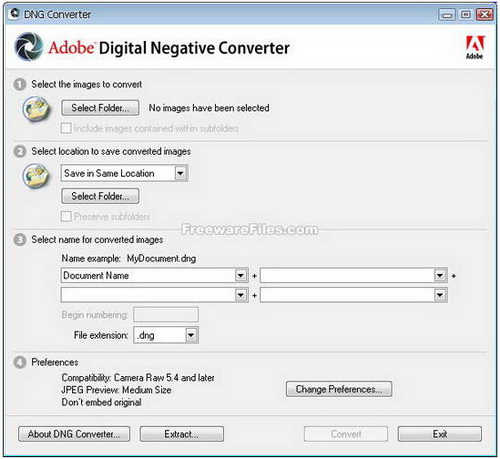Click 'Don't embed original' text

pos(102,402)
